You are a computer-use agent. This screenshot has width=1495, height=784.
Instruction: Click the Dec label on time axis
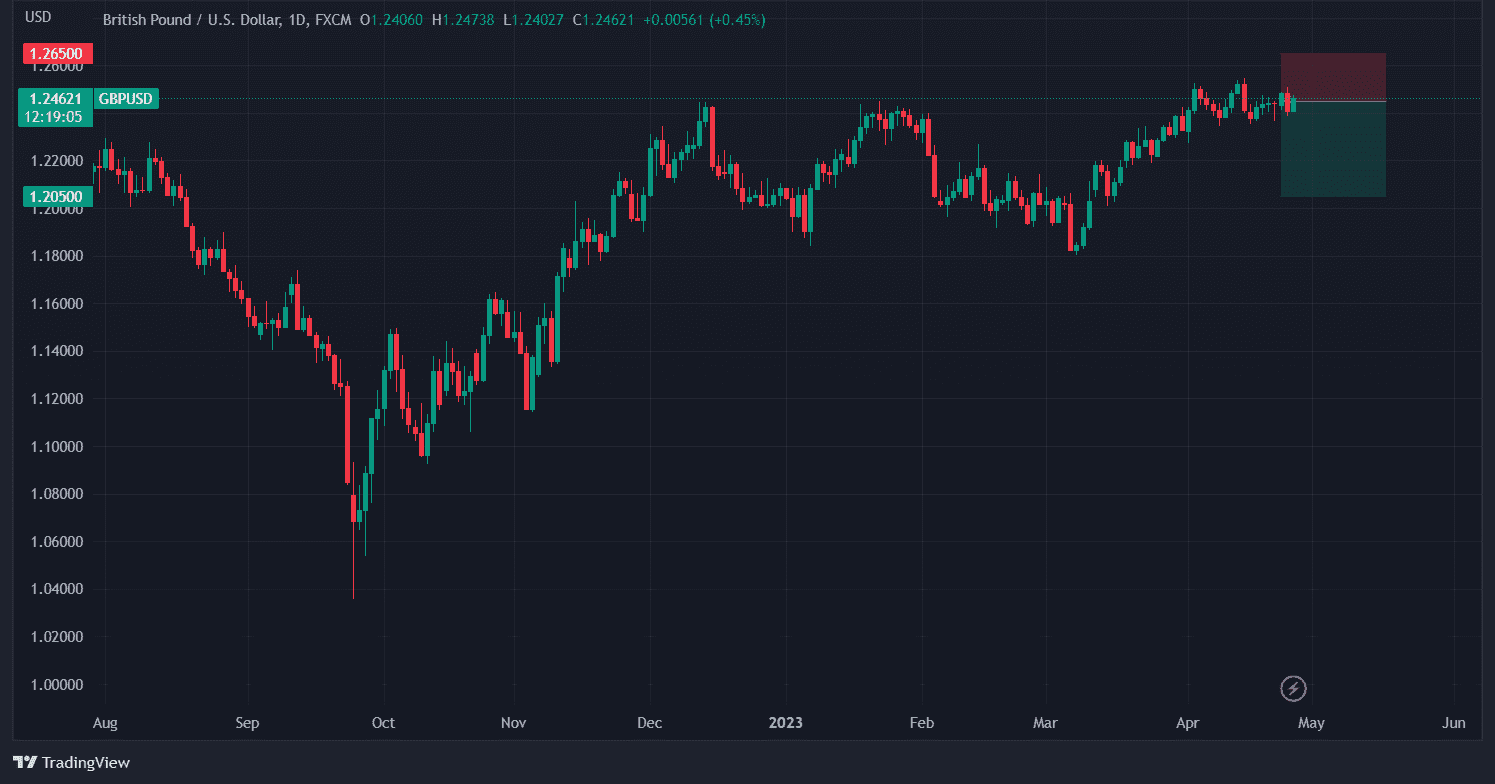[x=649, y=723]
